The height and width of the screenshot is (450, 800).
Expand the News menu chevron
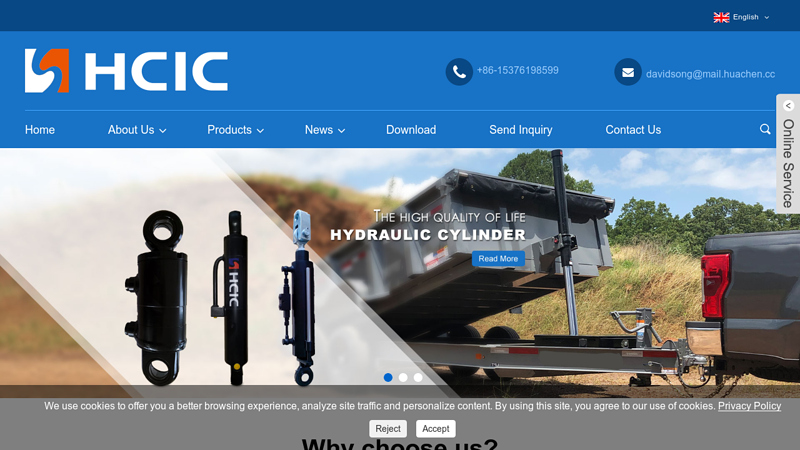pos(341,131)
